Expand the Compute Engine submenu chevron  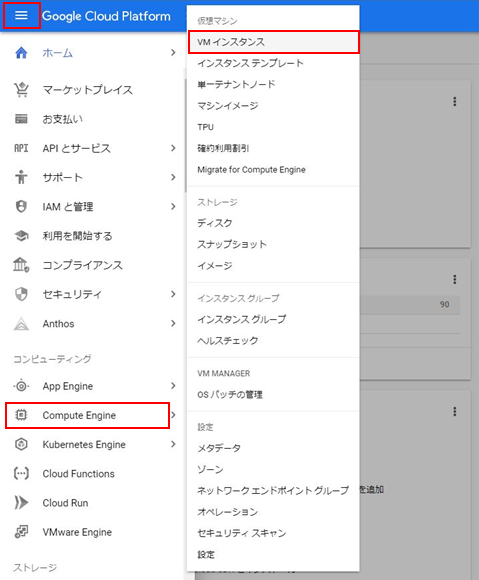click(x=173, y=415)
